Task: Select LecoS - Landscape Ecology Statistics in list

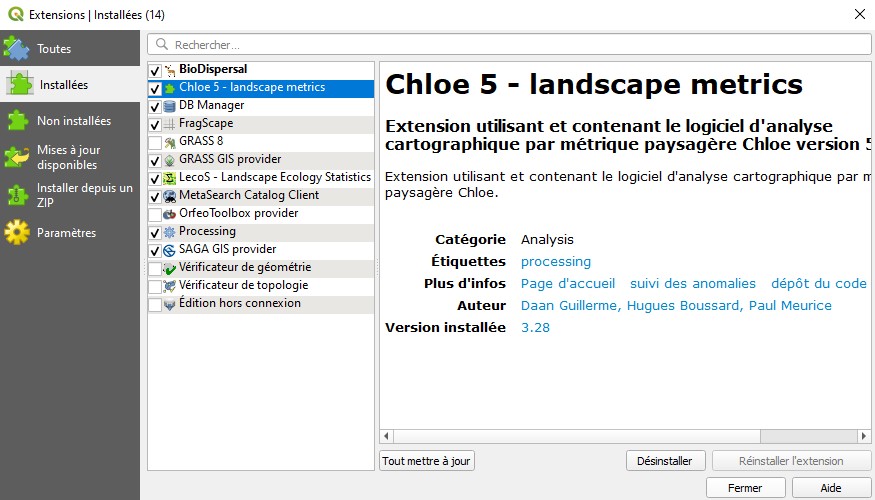Action: 274,178
